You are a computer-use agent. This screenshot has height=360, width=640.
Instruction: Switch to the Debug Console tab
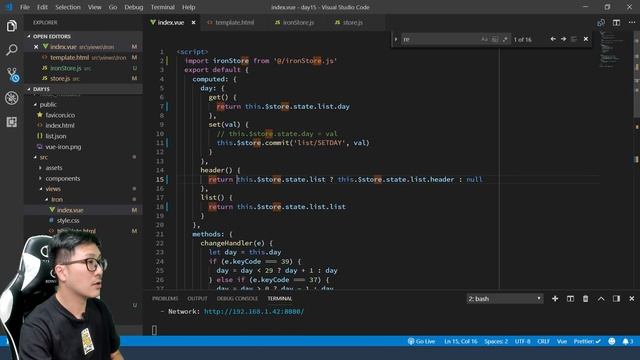pos(237,299)
